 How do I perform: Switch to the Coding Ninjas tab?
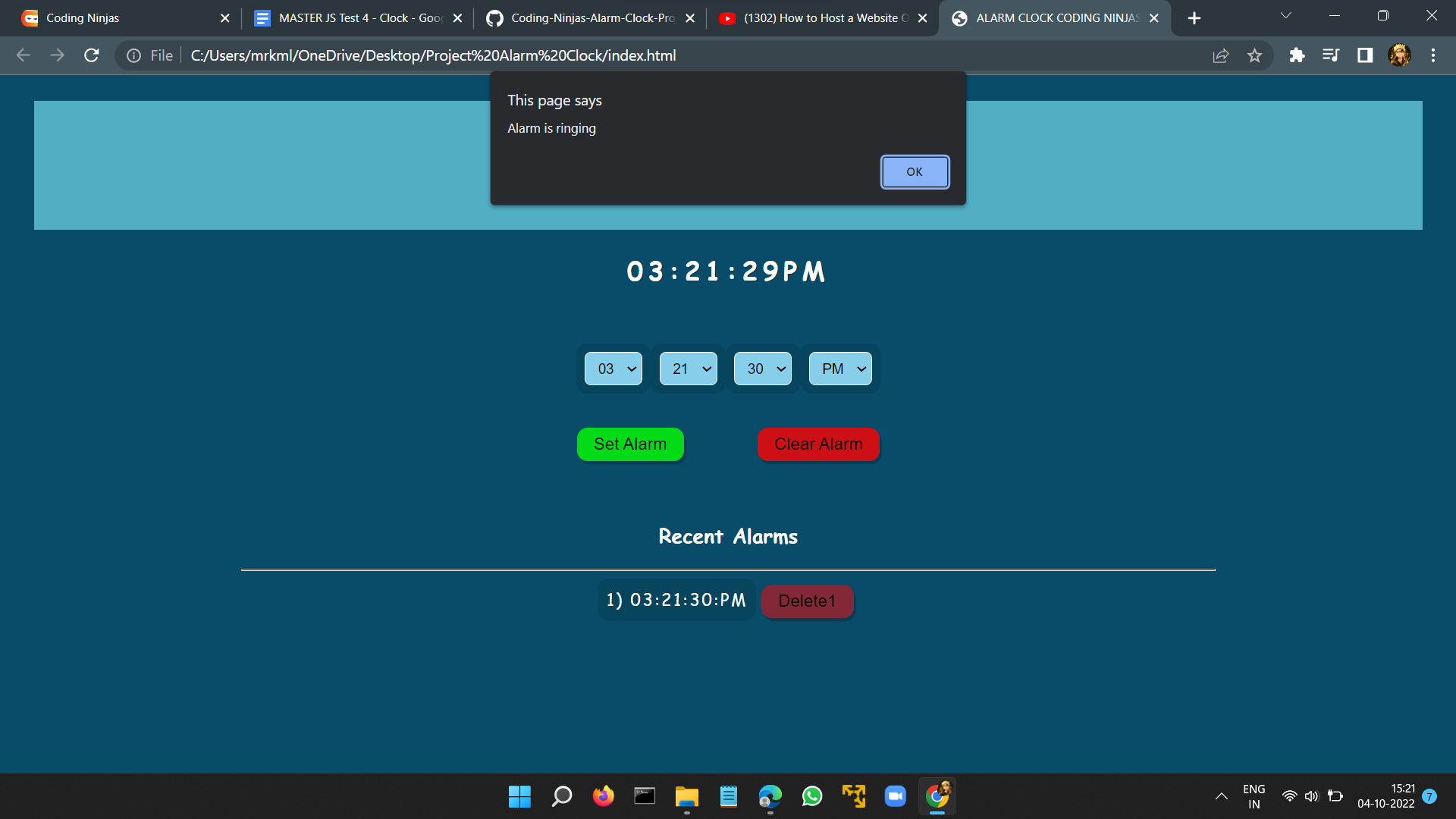[x=114, y=18]
